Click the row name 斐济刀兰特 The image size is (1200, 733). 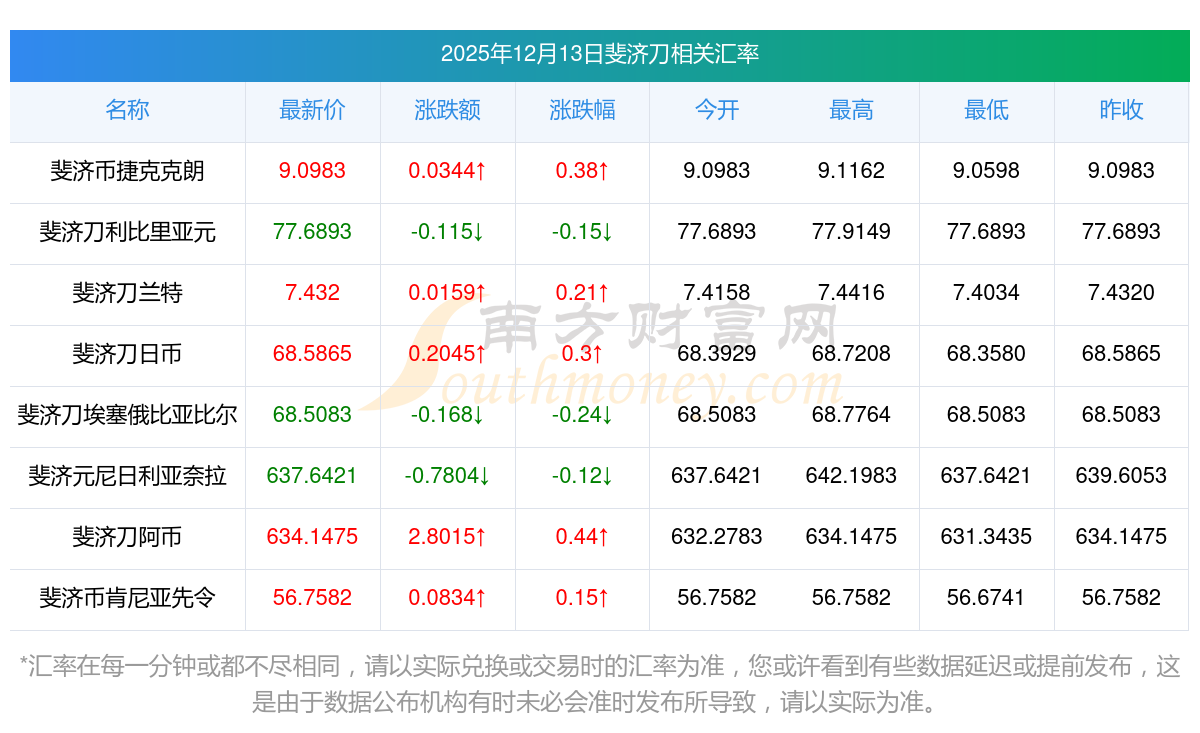pos(127,293)
